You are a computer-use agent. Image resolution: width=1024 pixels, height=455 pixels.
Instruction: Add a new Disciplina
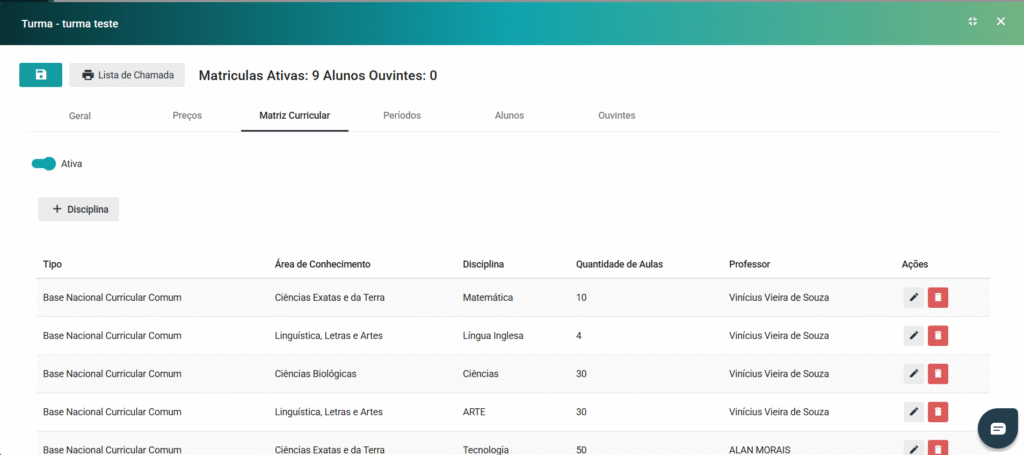(78, 210)
